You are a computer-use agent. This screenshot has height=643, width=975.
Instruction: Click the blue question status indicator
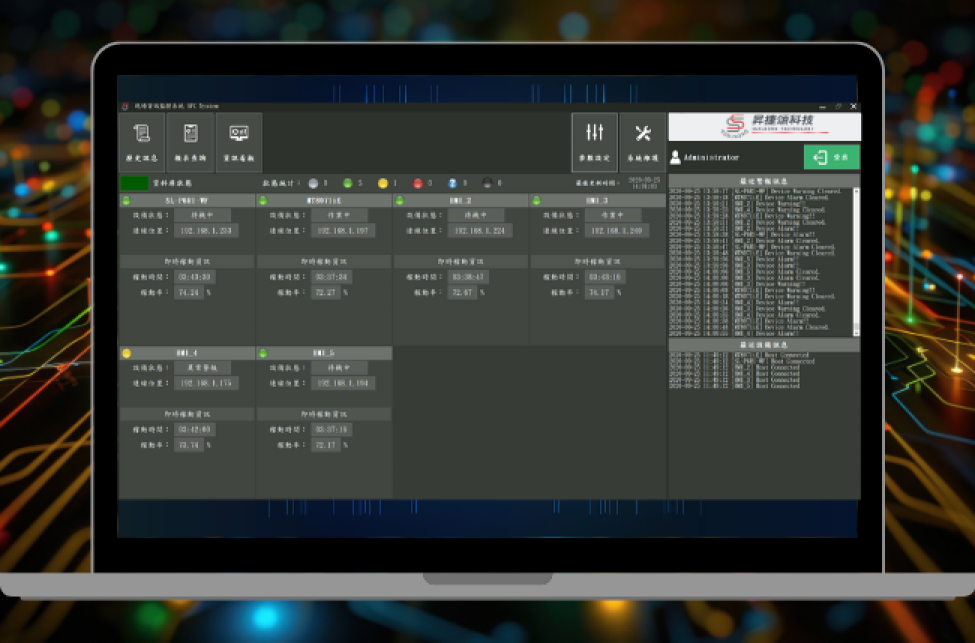coord(452,184)
